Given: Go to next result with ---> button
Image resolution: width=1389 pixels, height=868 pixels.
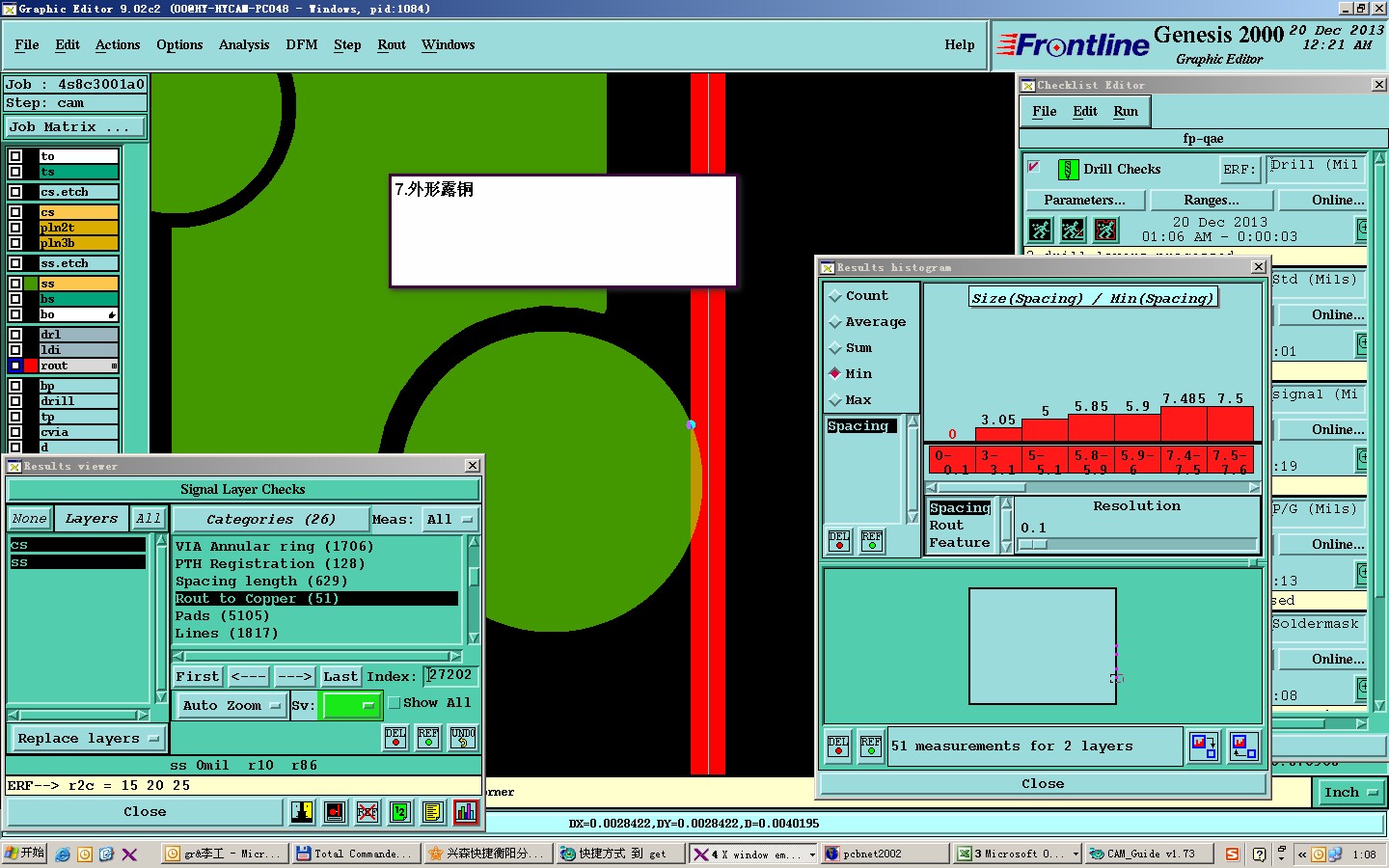Looking at the screenshot, I should [293, 677].
